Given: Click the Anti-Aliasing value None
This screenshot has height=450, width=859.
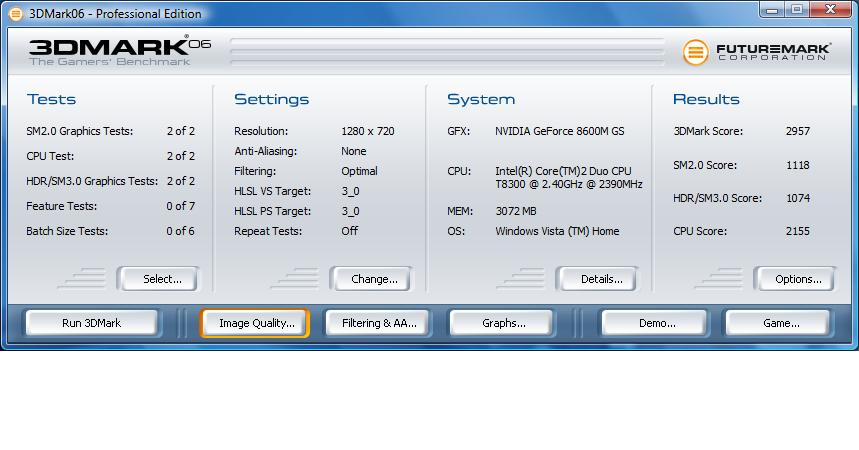Looking at the screenshot, I should 353,151.
